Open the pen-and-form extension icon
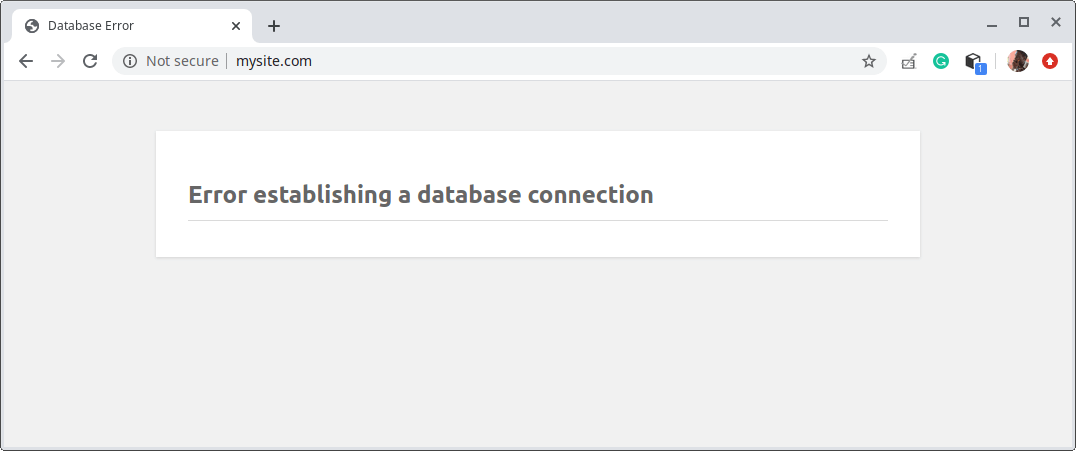 (908, 61)
